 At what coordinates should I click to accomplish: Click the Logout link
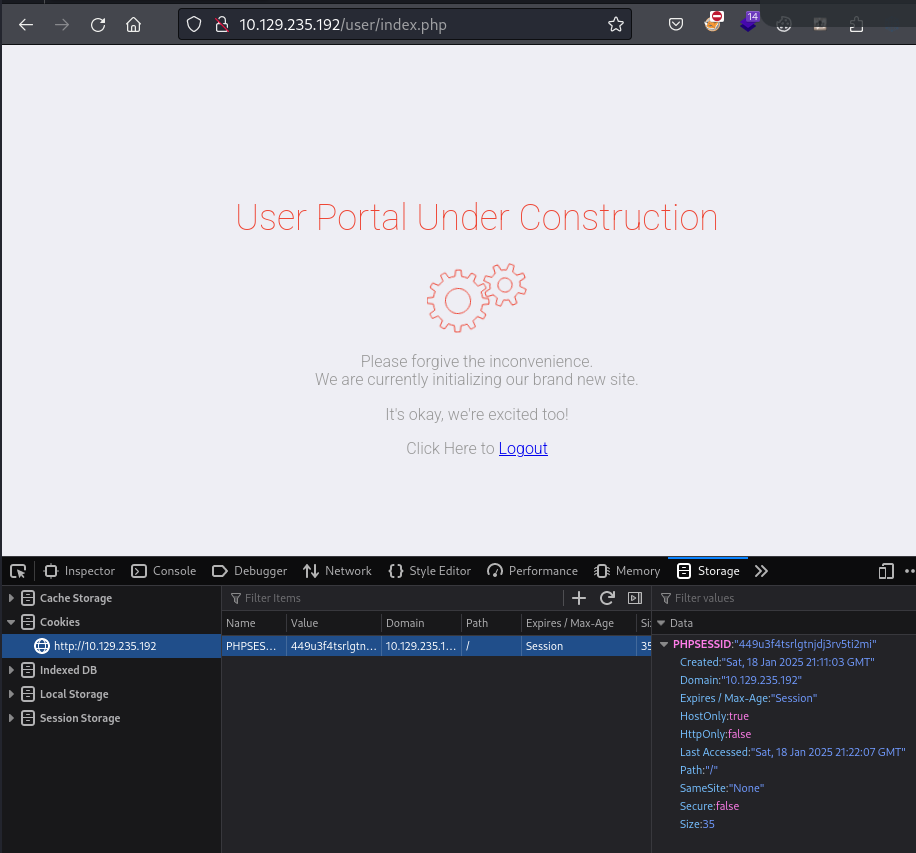coord(523,448)
